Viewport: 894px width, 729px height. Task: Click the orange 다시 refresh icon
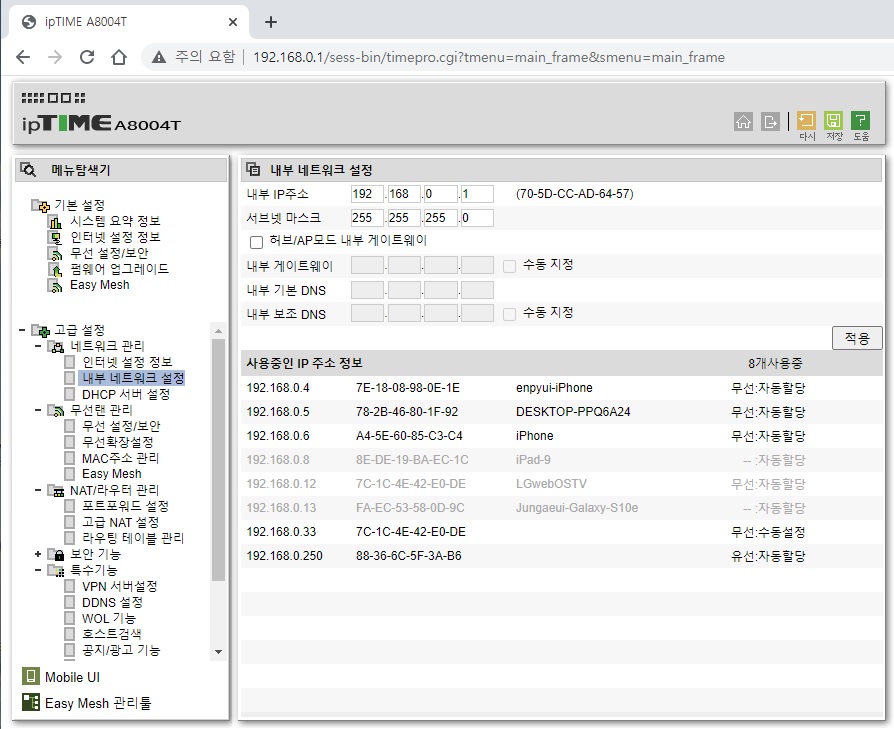pyautogui.click(x=806, y=120)
